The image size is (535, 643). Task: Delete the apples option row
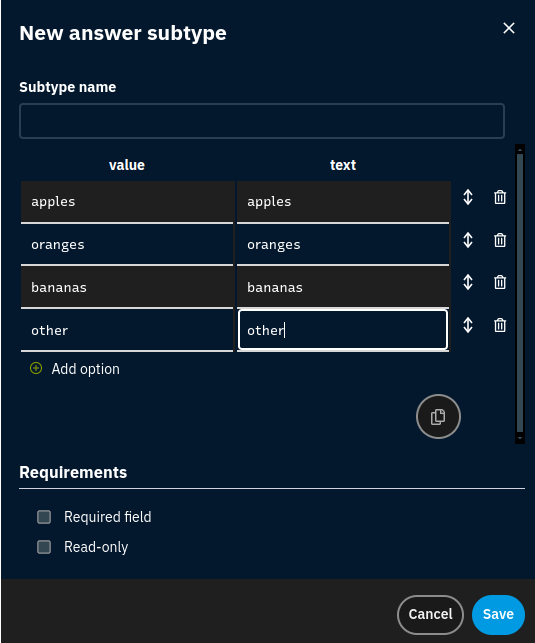pos(500,197)
